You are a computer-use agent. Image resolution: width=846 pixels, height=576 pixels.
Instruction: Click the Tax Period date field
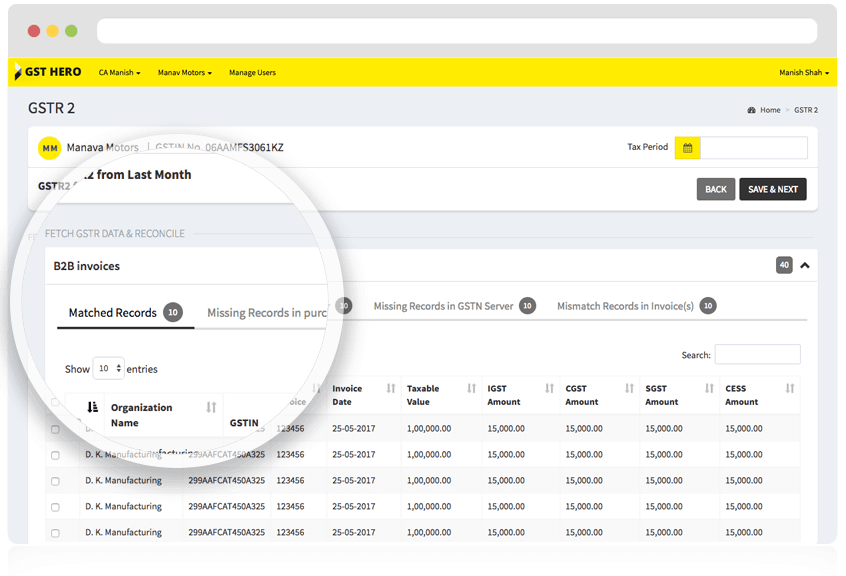pos(754,148)
